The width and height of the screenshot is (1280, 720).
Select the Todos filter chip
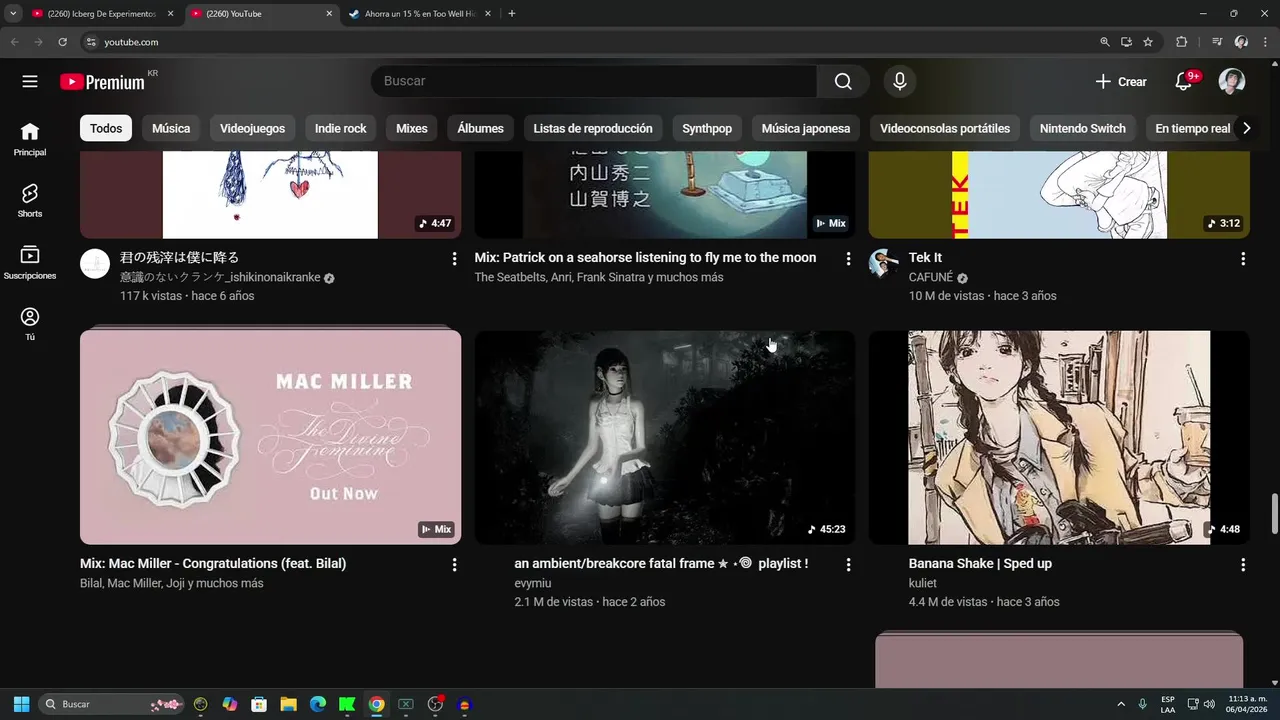click(x=106, y=128)
